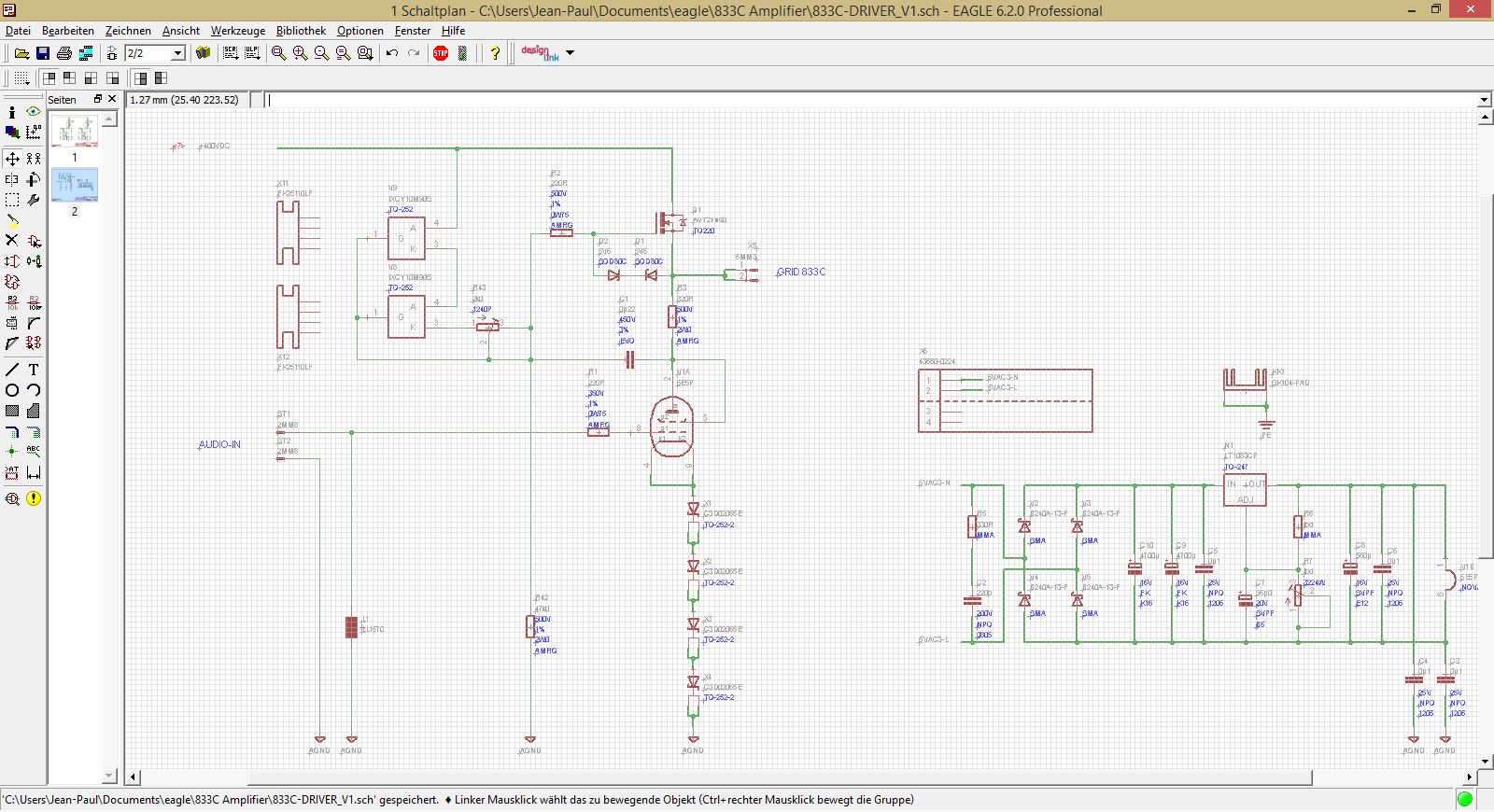The width and height of the screenshot is (1494, 812).
Task: Click the Zoom to fit icon
Action: click(x=278, y=53)
